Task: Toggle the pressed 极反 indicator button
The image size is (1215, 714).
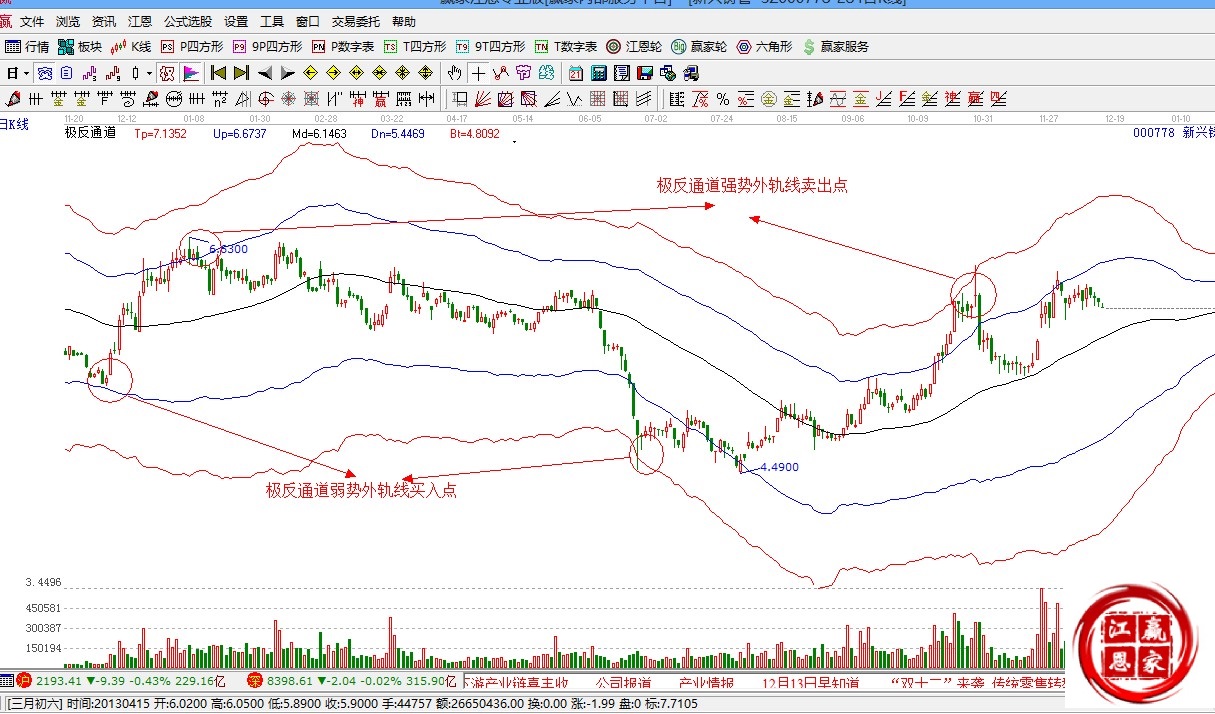Action: (167, 73)
